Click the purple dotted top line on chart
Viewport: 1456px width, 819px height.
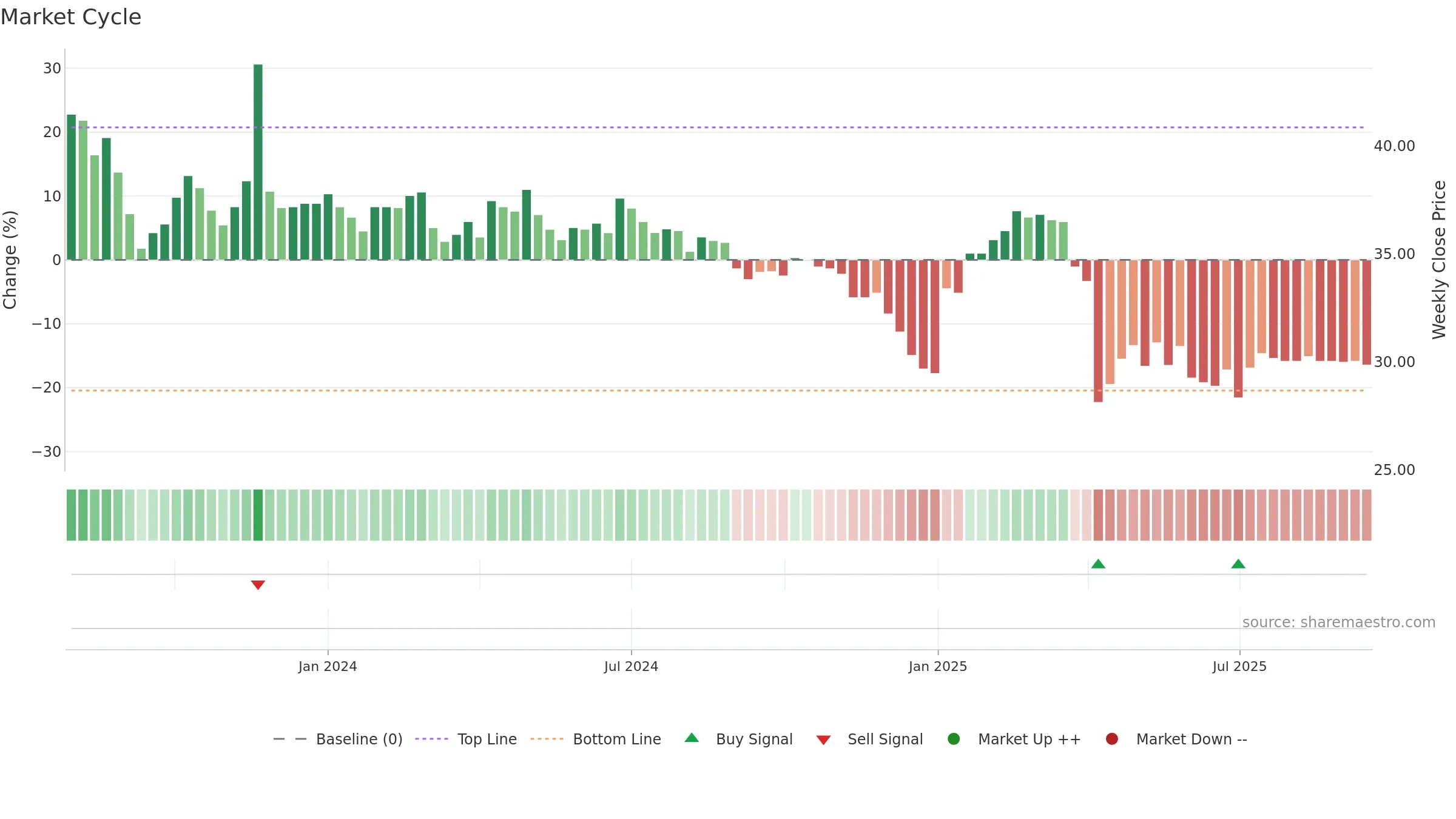(x=718, y=127)
